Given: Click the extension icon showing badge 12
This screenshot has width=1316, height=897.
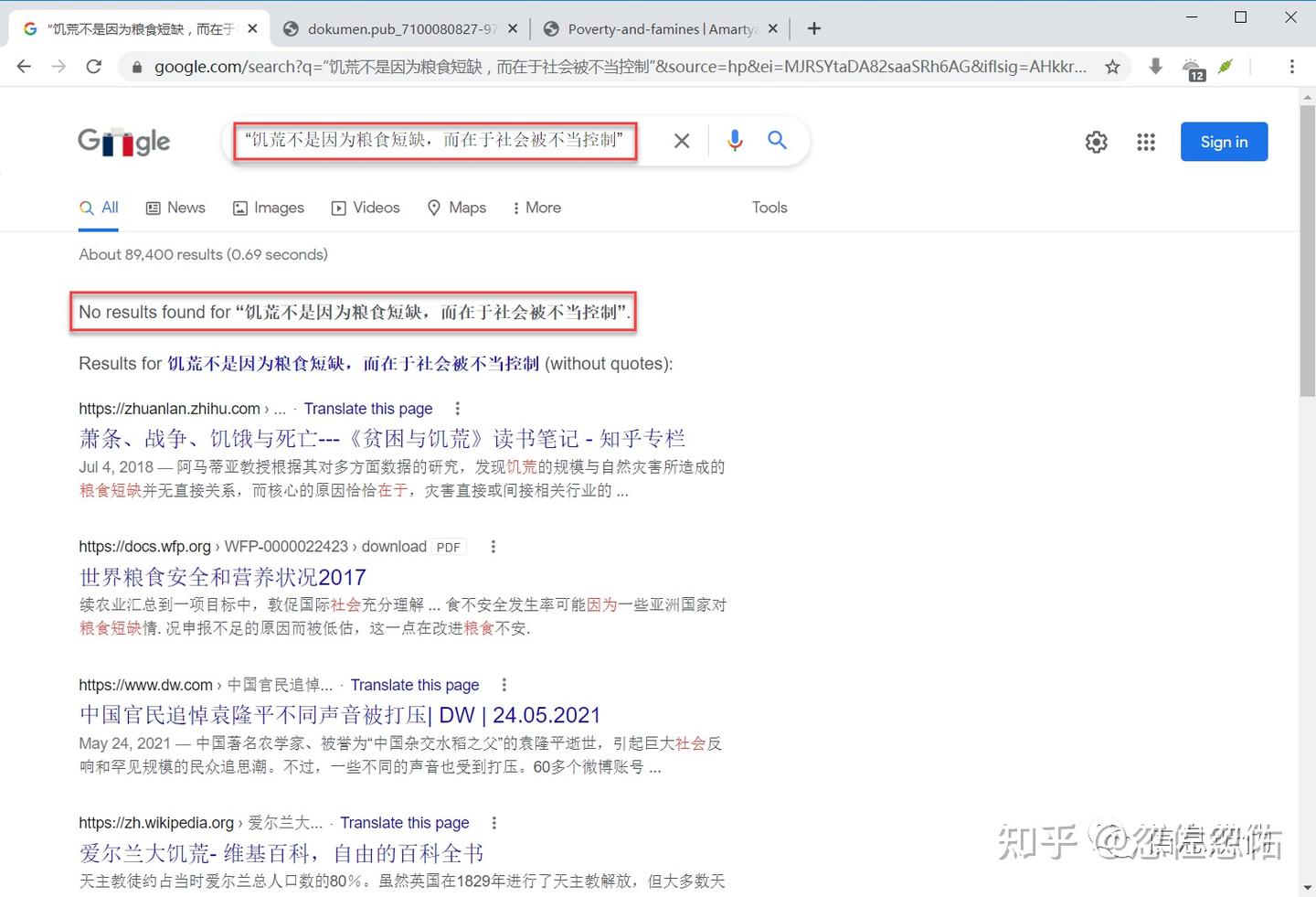Looking at the screenshot, I should coord(1192,66).
